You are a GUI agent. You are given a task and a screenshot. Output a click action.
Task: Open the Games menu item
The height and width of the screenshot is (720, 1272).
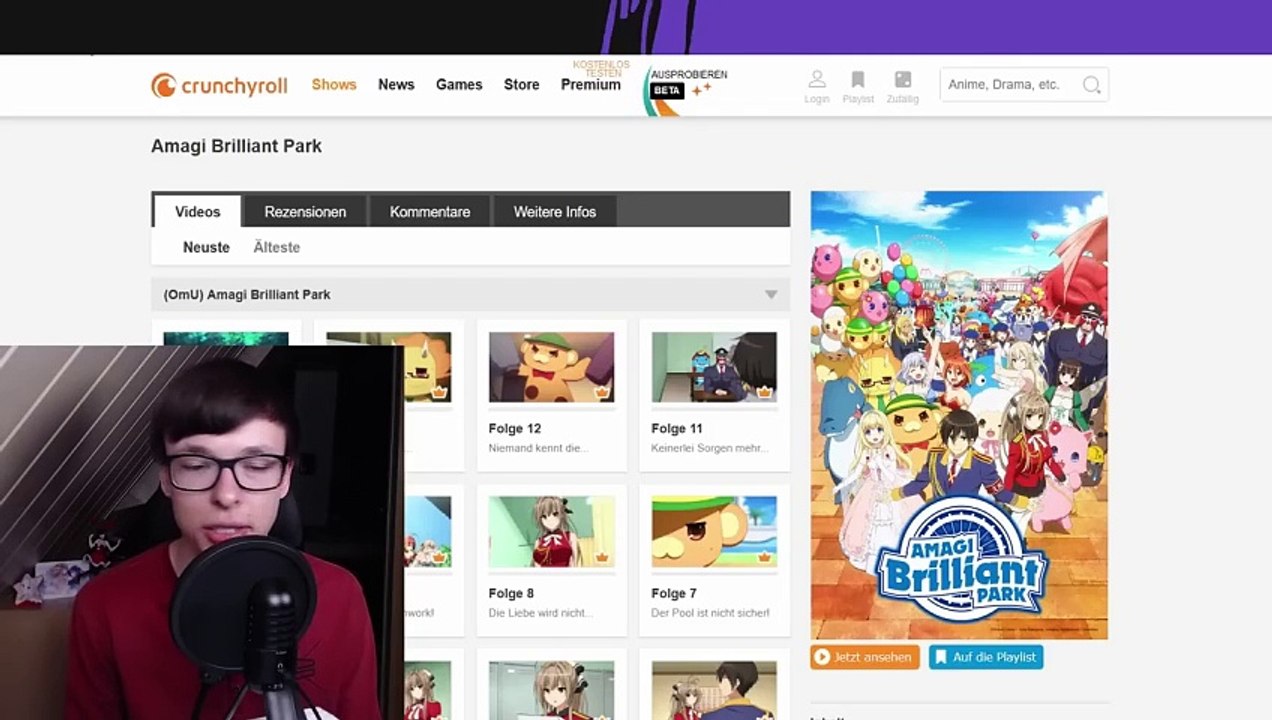(x=459, y=85)
